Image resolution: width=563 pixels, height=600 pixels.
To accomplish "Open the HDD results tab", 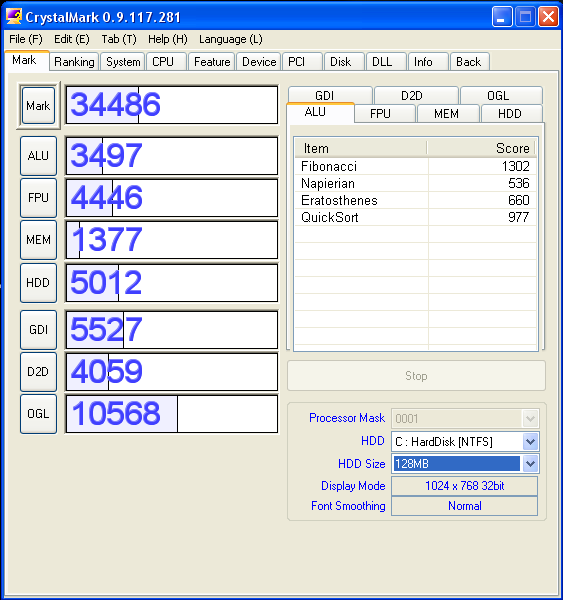I will [512, 113].
